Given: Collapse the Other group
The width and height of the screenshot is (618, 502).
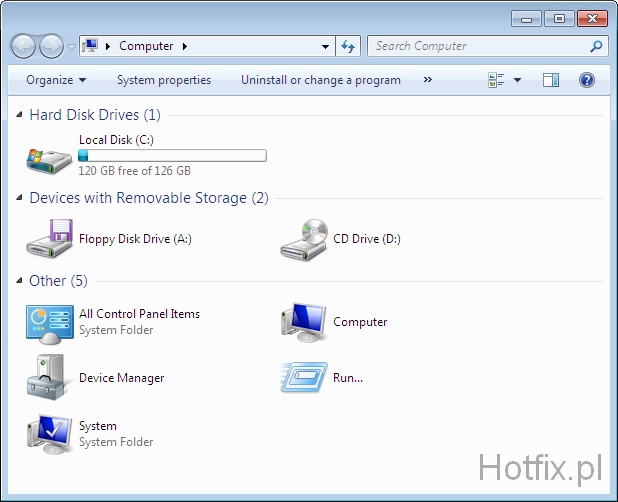Looking at the screenshot, I should [20, 281].
